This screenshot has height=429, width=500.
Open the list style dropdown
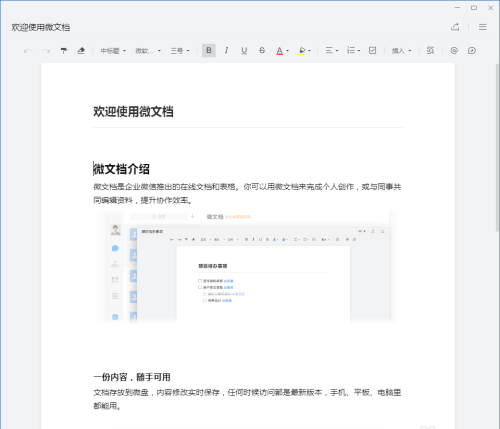pos(353,50)
